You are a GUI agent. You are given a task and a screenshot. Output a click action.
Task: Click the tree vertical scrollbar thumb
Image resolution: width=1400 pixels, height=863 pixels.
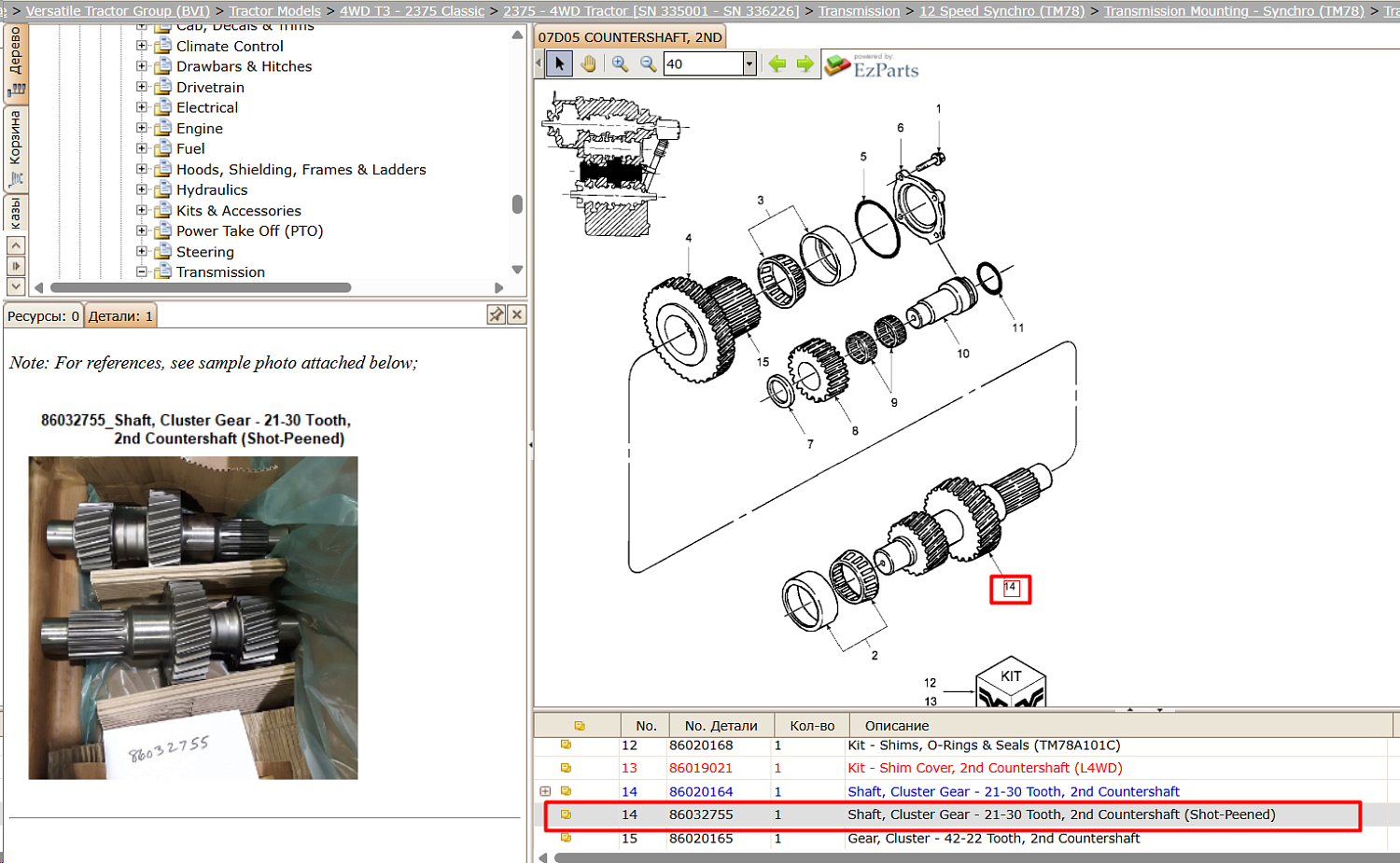[x=517, y=204]
